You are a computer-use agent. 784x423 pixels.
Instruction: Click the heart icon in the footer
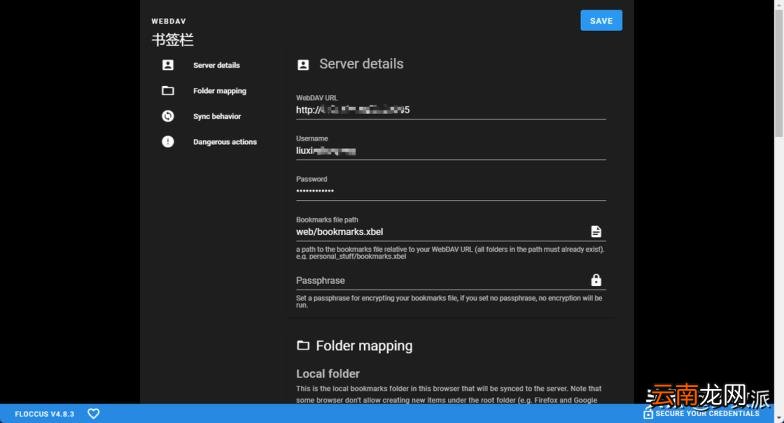click(94, 414)
